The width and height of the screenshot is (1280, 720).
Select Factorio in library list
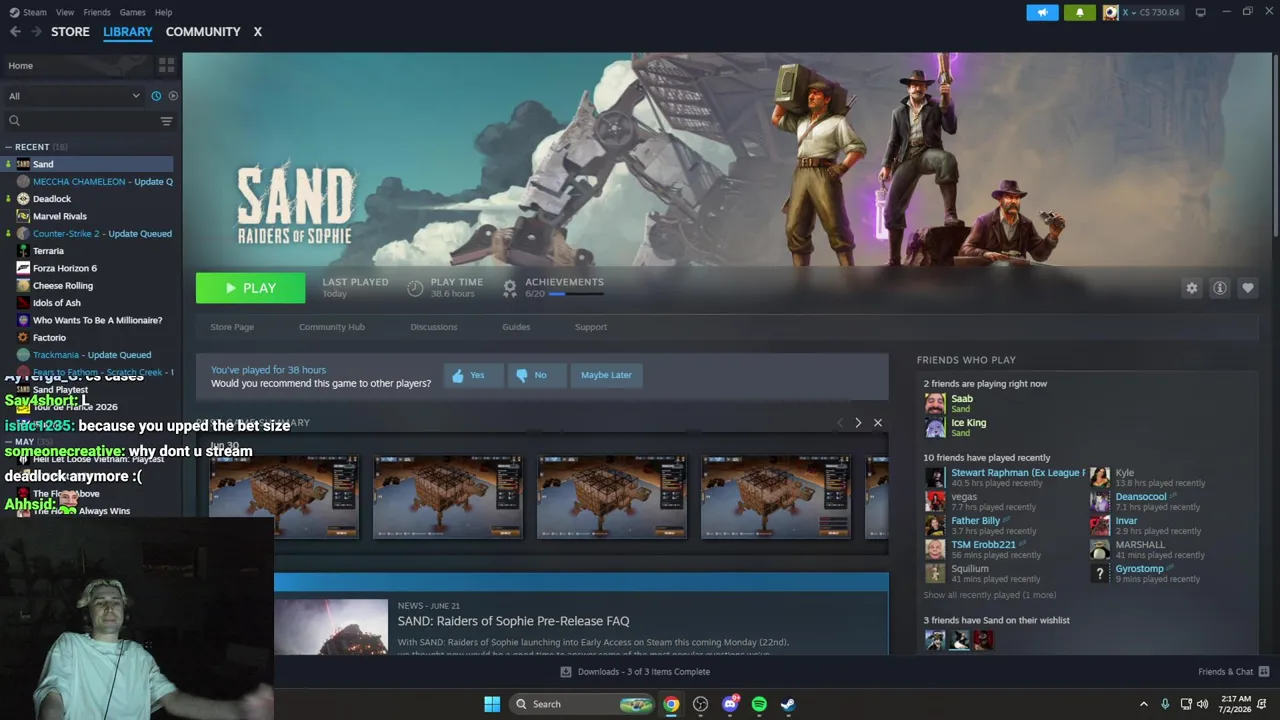(x=49, y=338)
